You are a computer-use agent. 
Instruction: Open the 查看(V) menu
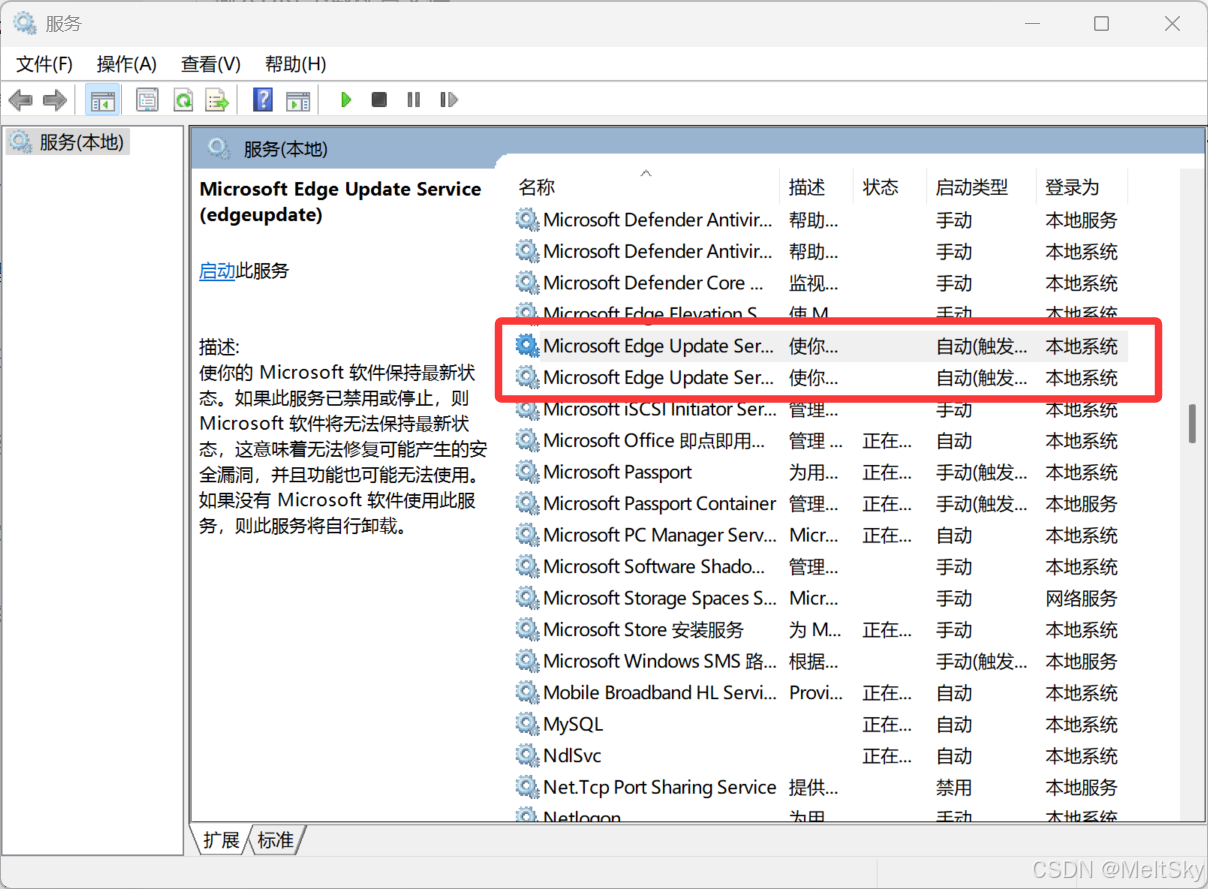click(x=211, y=64)
